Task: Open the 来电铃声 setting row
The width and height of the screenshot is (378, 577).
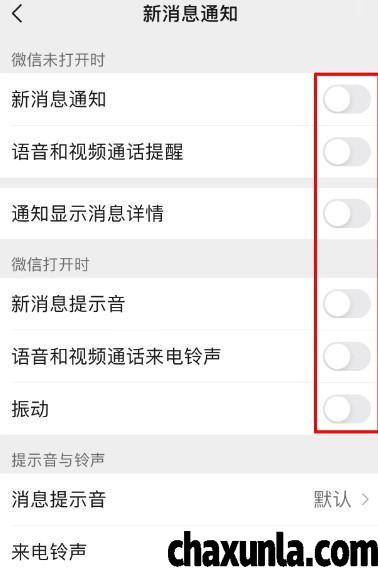Action: [189, 551]
